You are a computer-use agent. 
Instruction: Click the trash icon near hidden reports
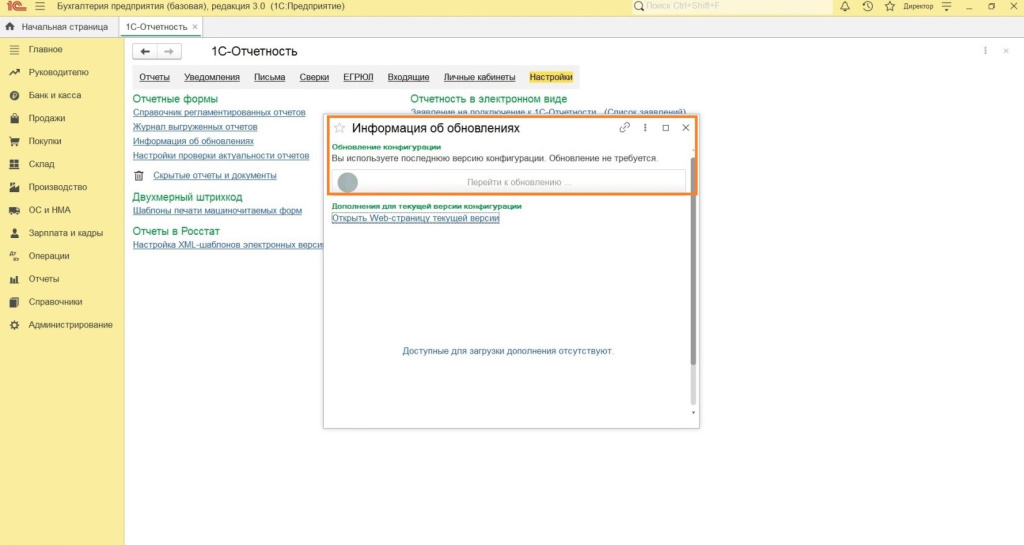[x=139, y=175]
